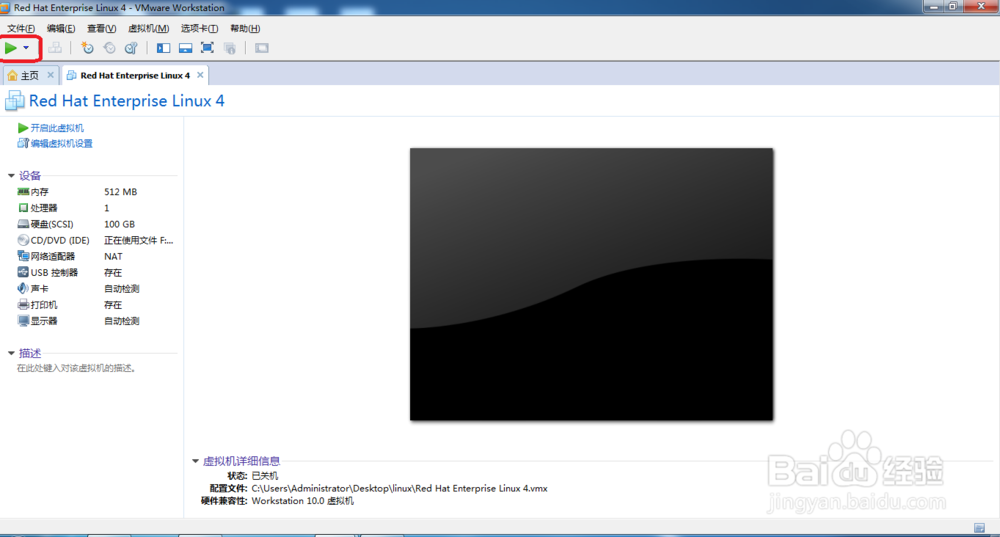Click the Send Ctrl+Alt+Del toolbar icon
The image size is (1000, 537).
point(55,48)
